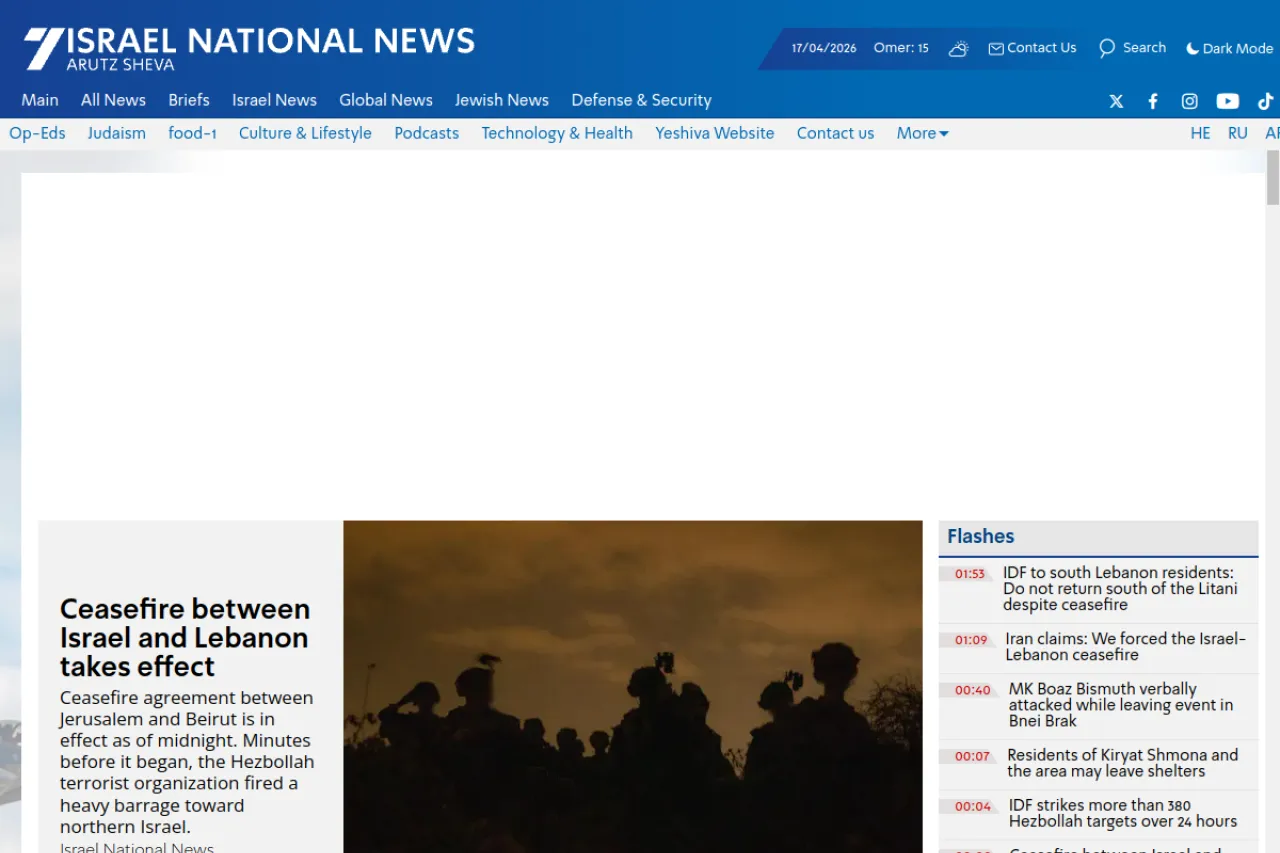Click Contact us in the secondary nav
The width and height of the screenshot is (1280, 853).
coord(835,133)
